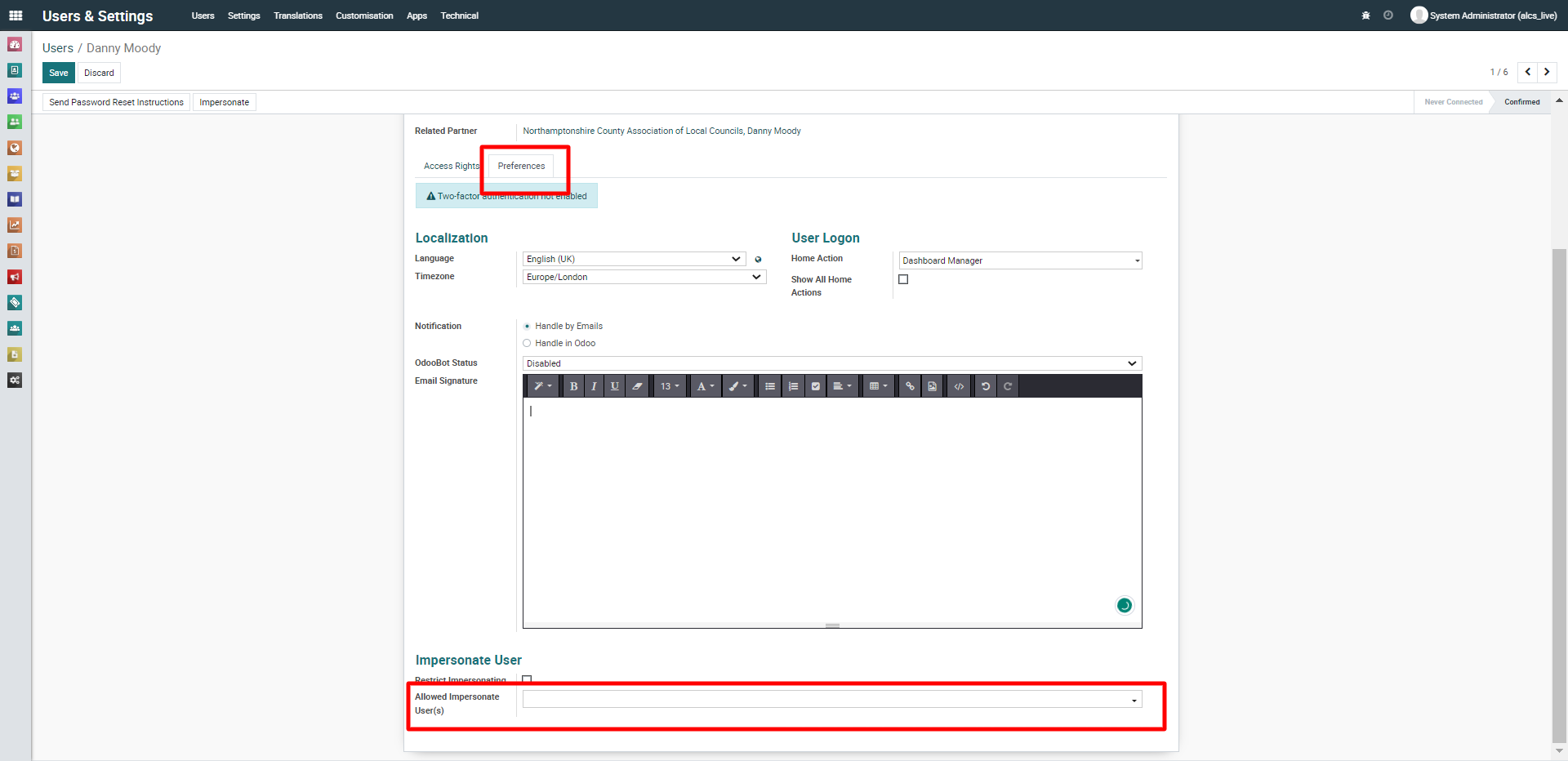The image size is (1568, 761).
Task: Apply italic formatting in signature toolbar
Action: 594,386
